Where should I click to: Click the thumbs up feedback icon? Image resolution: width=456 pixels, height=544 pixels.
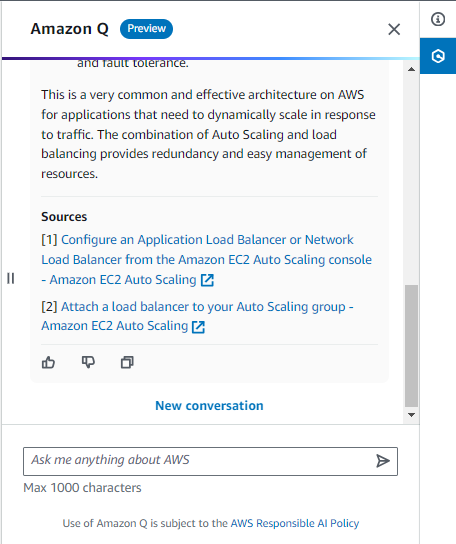48,363
